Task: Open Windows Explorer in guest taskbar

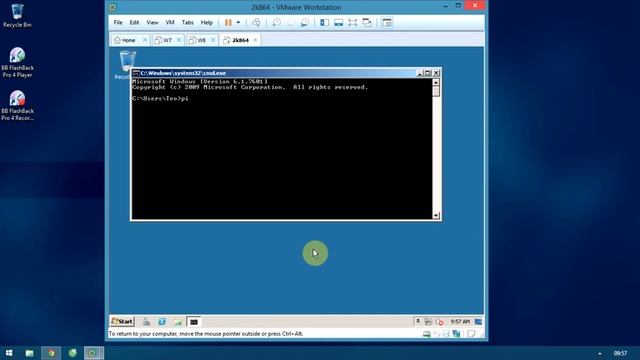Action: [178, 322]
